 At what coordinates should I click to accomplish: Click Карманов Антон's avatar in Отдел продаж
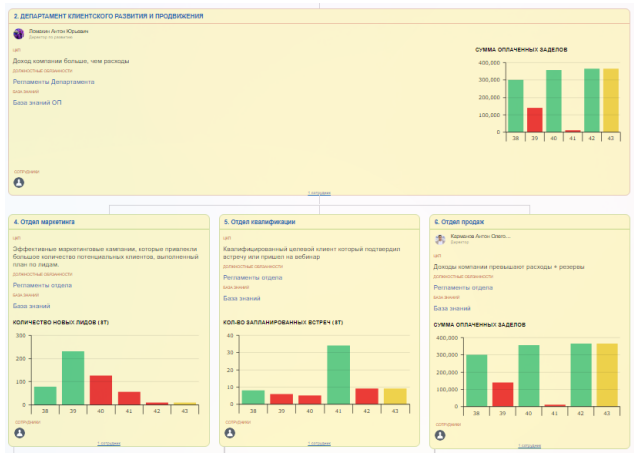[440, 239]
